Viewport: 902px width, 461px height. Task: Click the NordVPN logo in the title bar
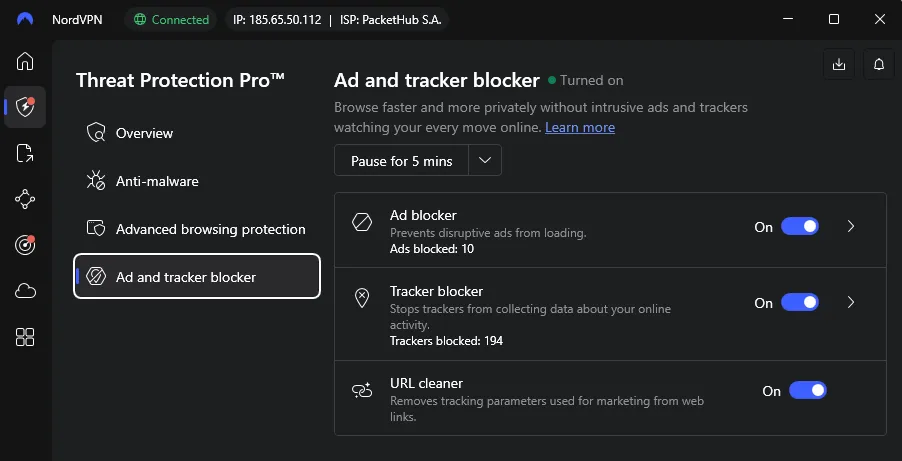tap(25, 19)
